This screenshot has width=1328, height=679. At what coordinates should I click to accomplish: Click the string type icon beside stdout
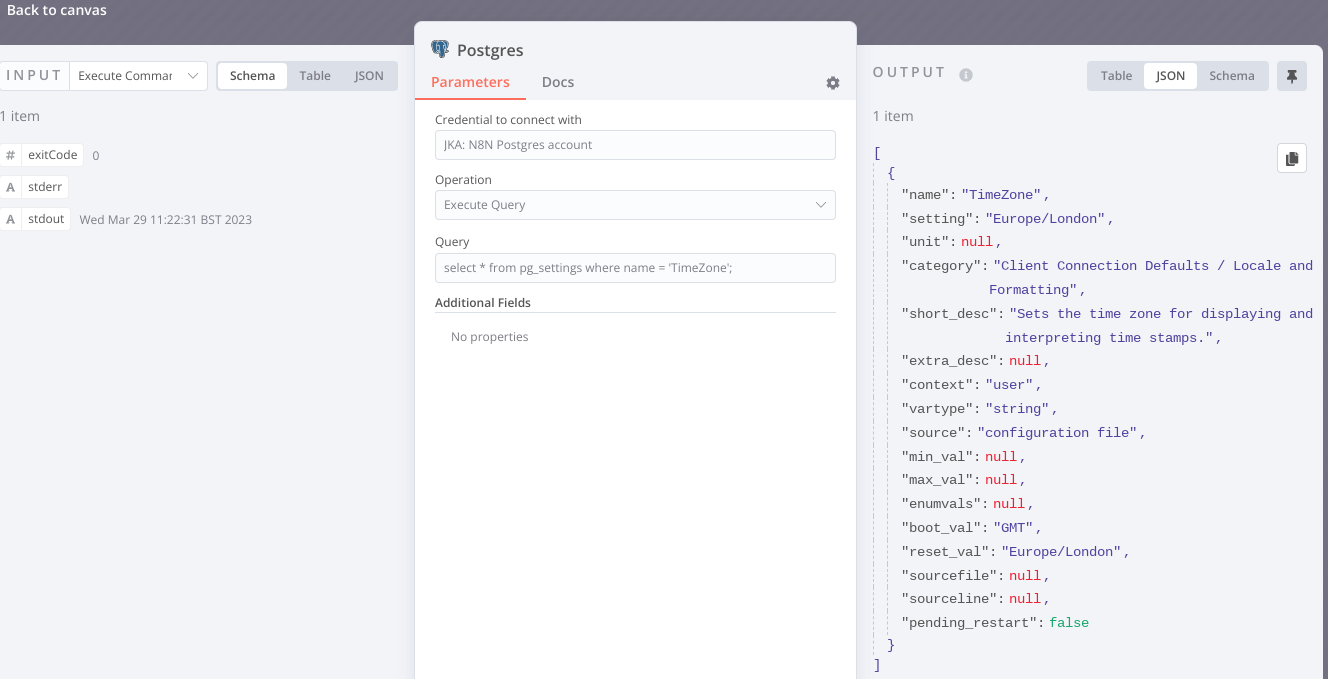10,219
